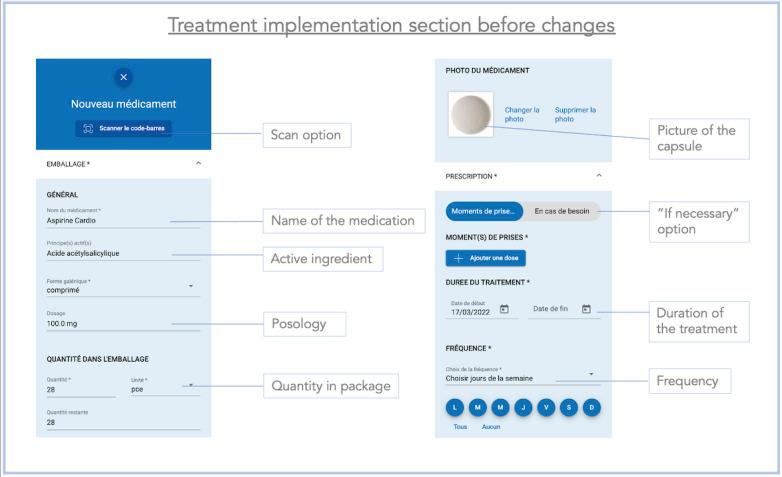Click the plus icon in Ajouter une dose
782x477 pixels.
[458, 258]
